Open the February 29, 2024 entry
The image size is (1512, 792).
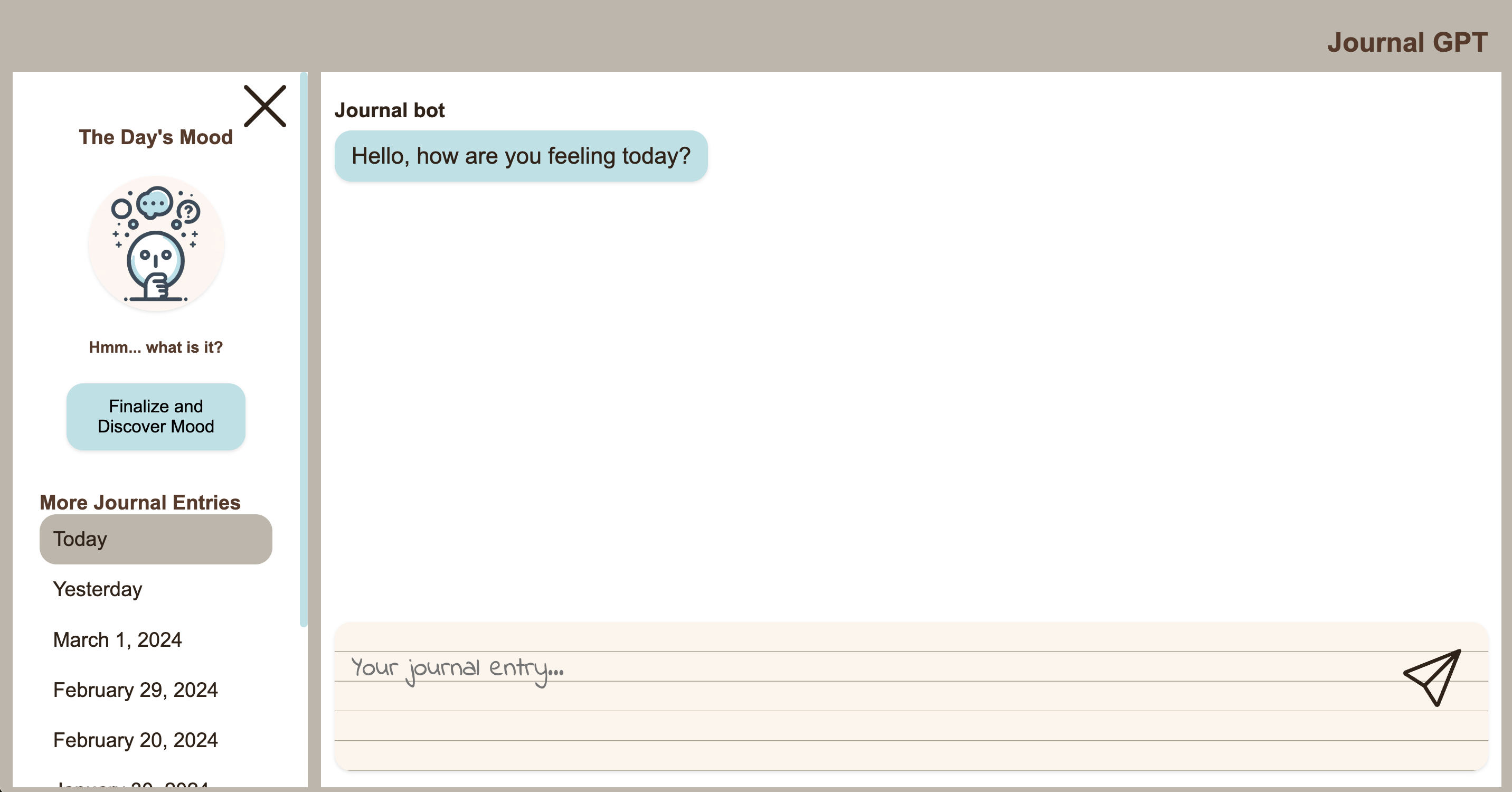(x=135, y=690)
